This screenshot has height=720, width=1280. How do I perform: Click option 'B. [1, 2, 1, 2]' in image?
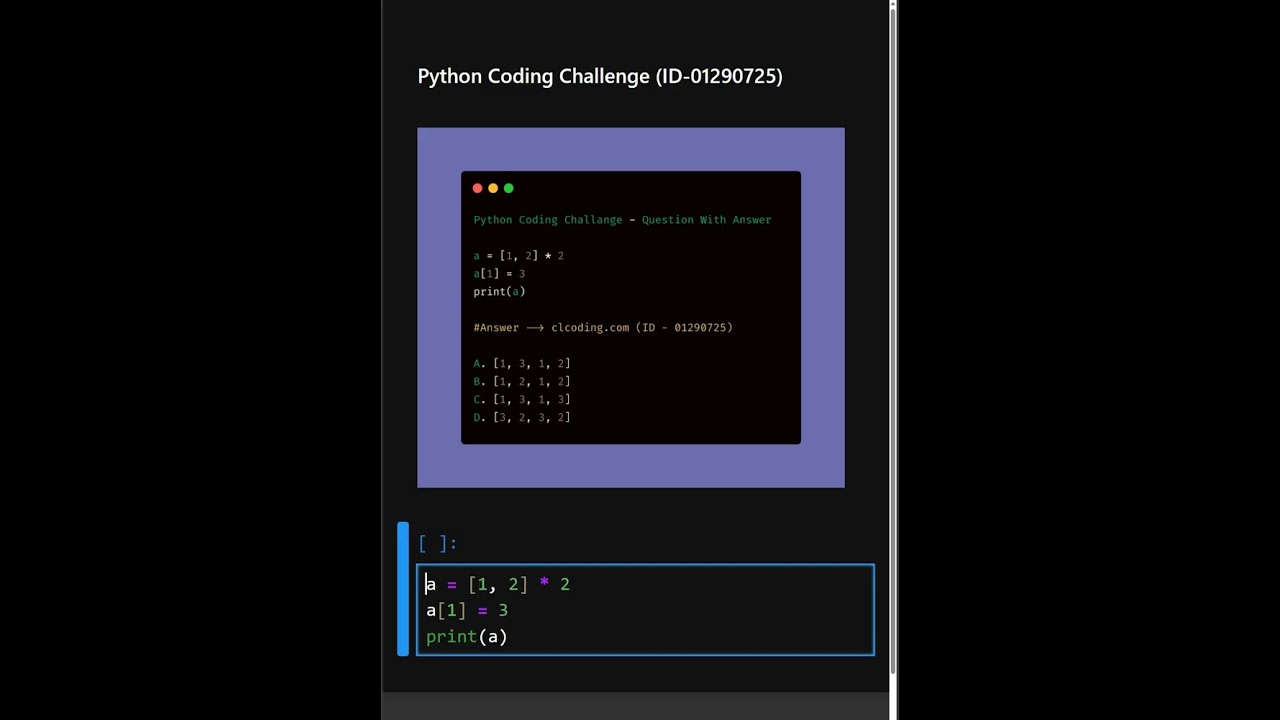[522, 382]
